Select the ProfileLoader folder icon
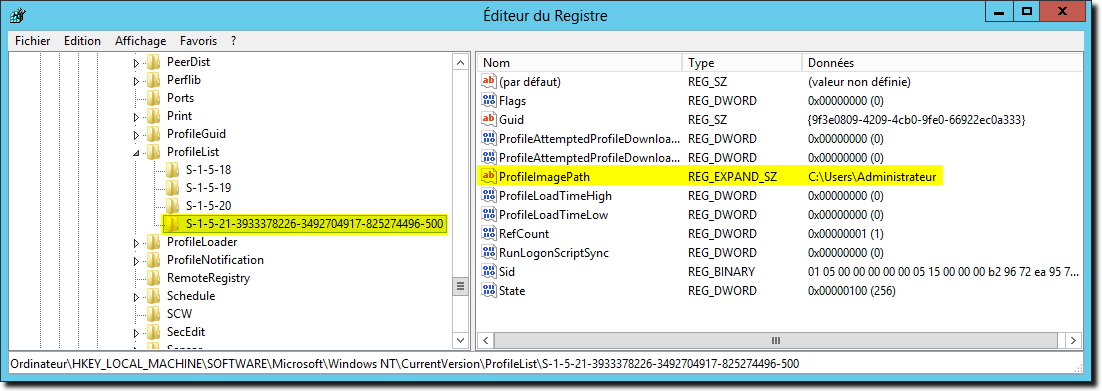Screen dimensions: 1102x391 153,242
